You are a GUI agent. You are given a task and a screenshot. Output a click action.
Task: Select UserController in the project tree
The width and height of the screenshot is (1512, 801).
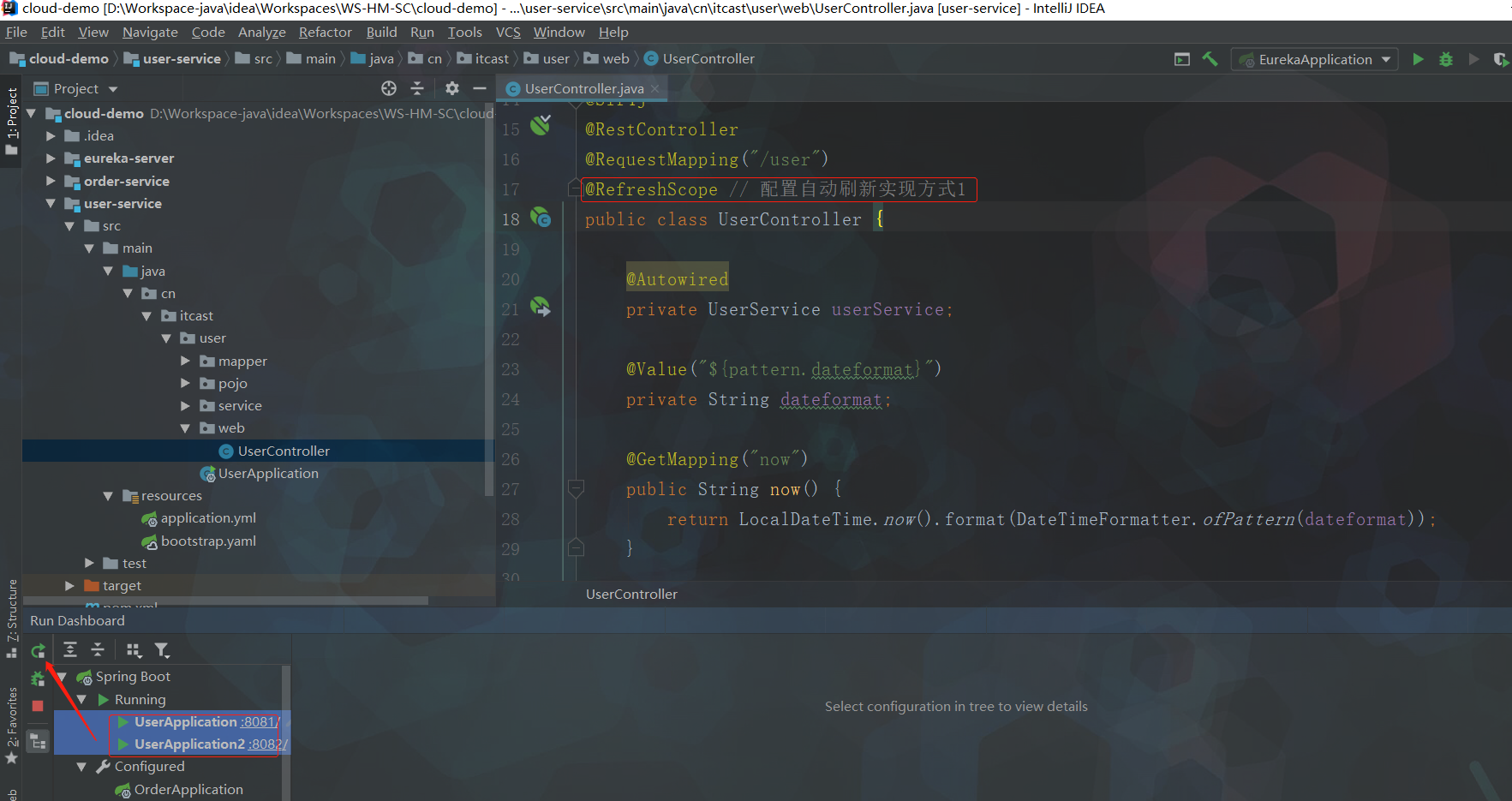(x=284, y=451)
